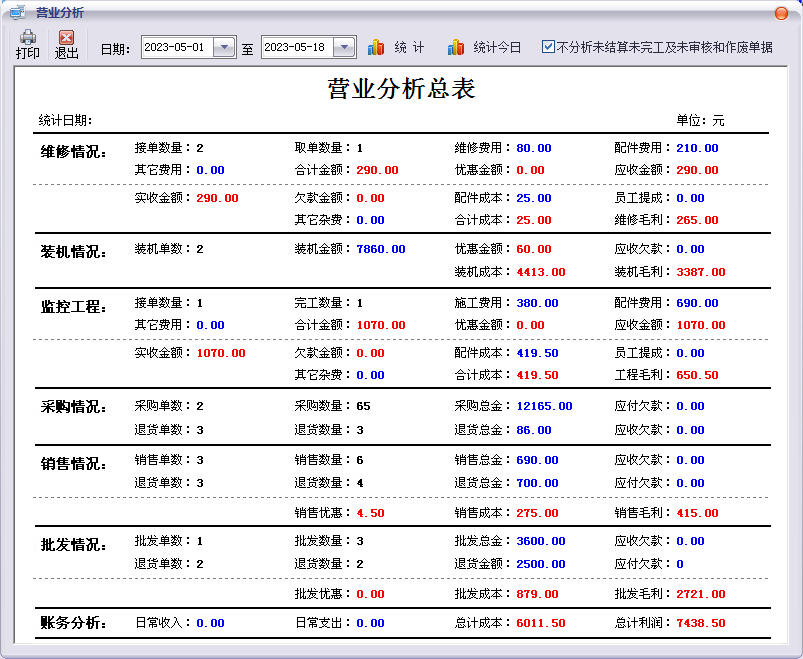Click 装机金额 value 7860.00
The width and height of the screenshot is (803, 659).
(x=381, y=249)
